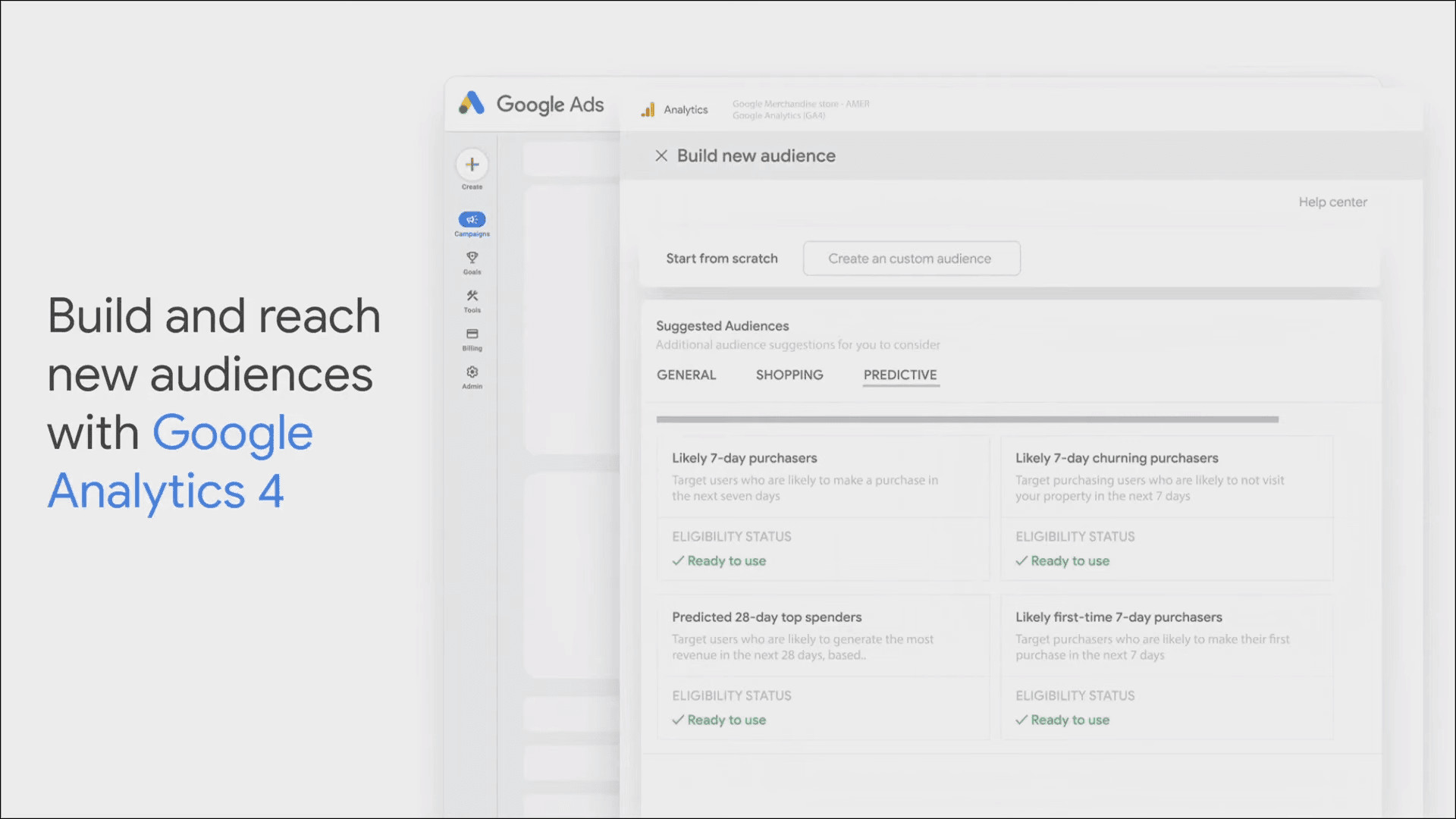The image size is (1456, 819).
Task: Open the Tools wrench icon
Action: pyautogui.click(x=472, y=296)
